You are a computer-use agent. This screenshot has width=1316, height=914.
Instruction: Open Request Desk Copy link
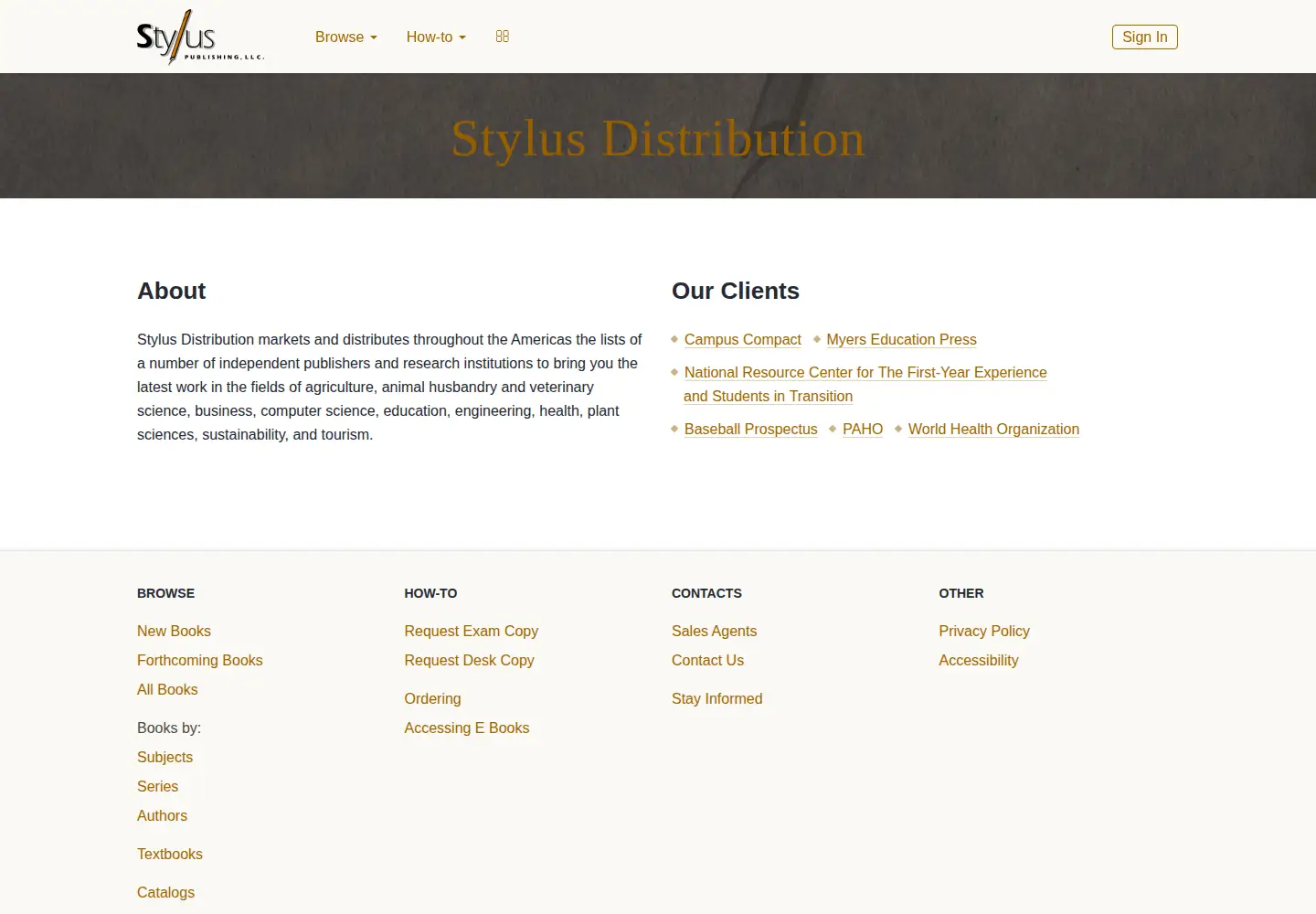(x=469, y=660)
